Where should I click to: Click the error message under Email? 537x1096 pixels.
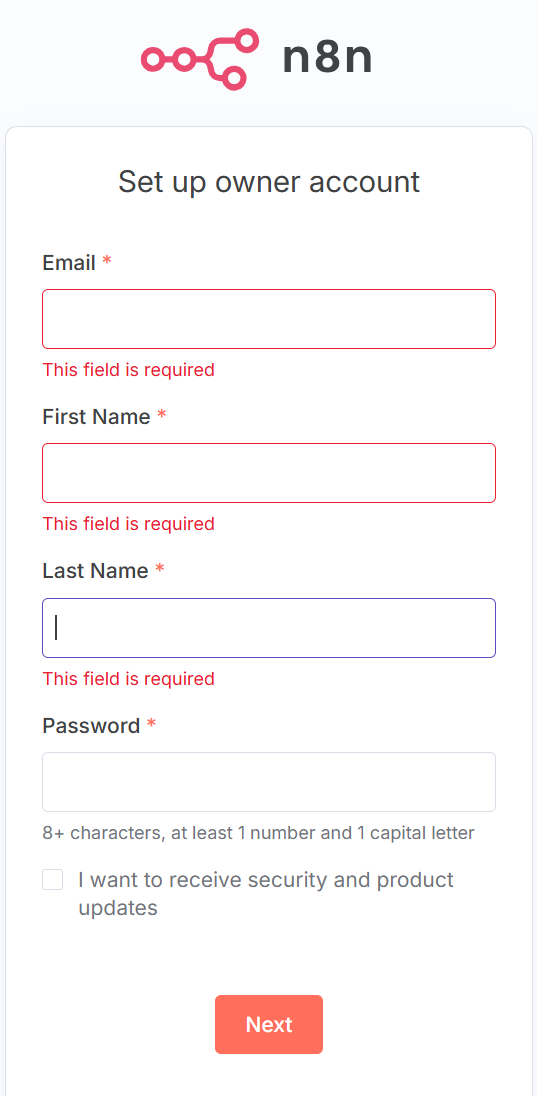[x=129, y=370]
